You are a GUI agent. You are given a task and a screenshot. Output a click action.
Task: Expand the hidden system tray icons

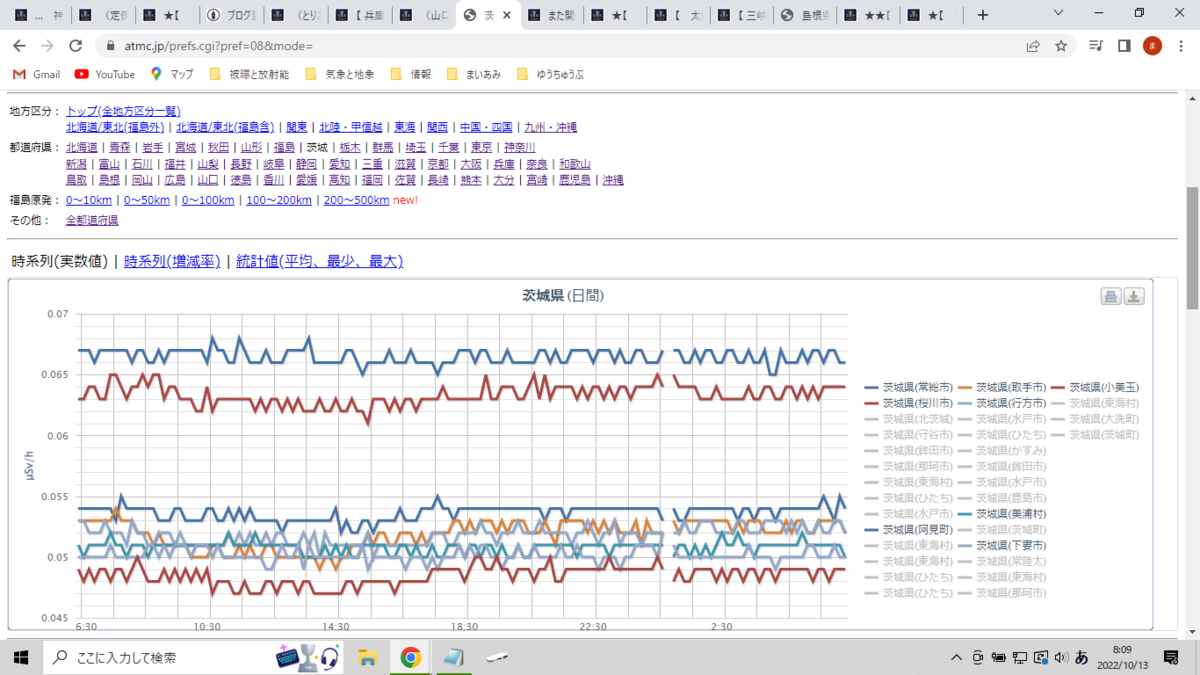957,657
